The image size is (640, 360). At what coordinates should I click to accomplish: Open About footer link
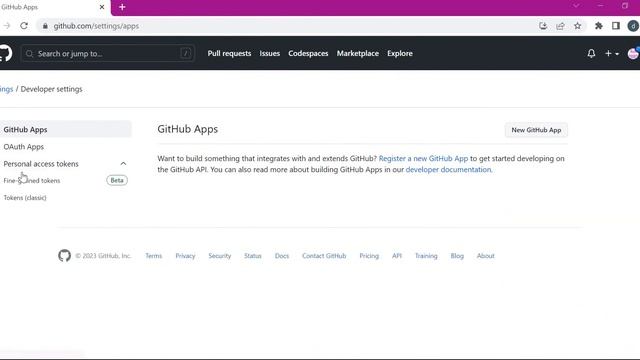(485, 256)
